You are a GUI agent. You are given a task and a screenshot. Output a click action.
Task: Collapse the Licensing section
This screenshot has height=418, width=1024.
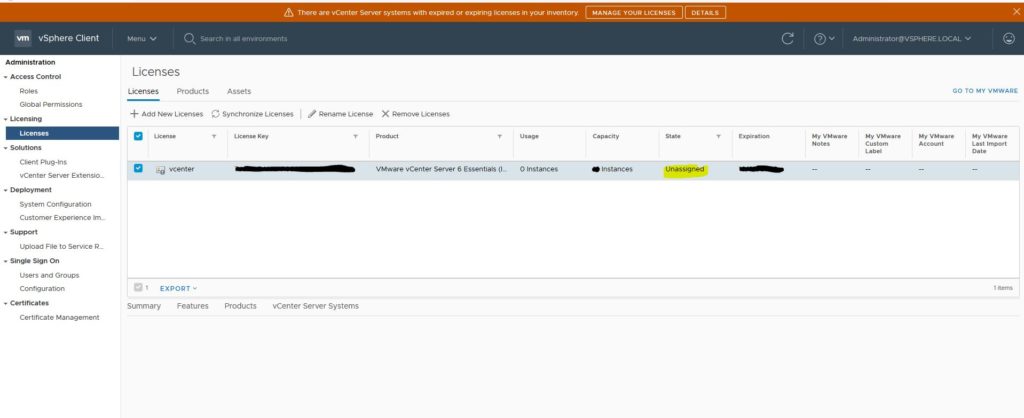pos(5,120)
